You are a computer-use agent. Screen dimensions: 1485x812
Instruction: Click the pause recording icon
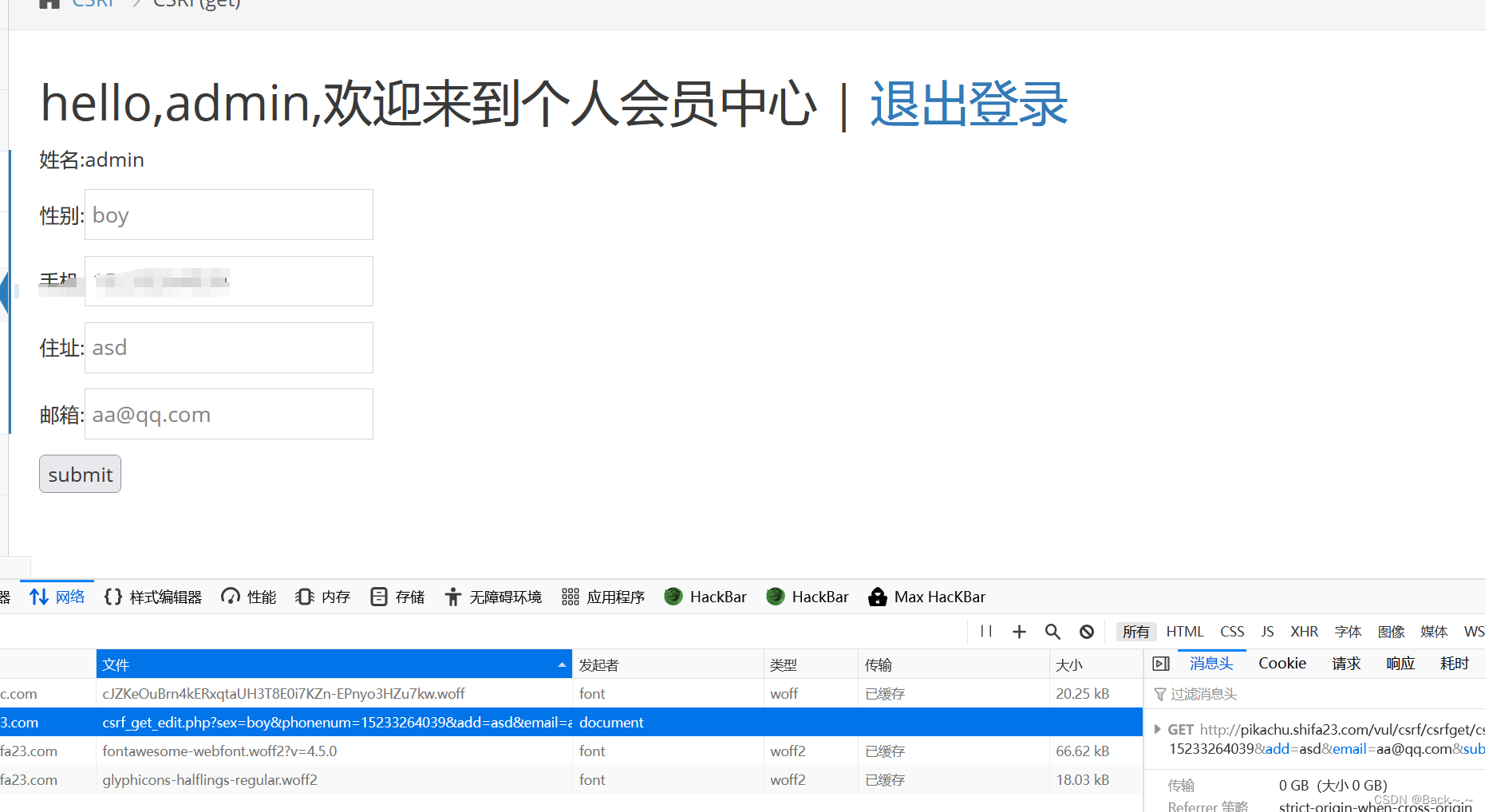pos(986,631)
